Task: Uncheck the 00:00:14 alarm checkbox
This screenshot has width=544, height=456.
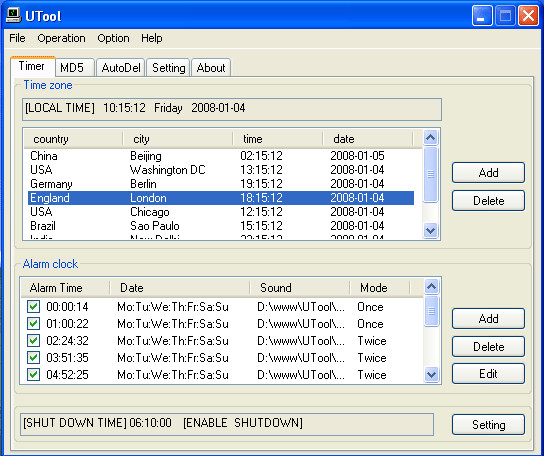Action: coord(34,307)
